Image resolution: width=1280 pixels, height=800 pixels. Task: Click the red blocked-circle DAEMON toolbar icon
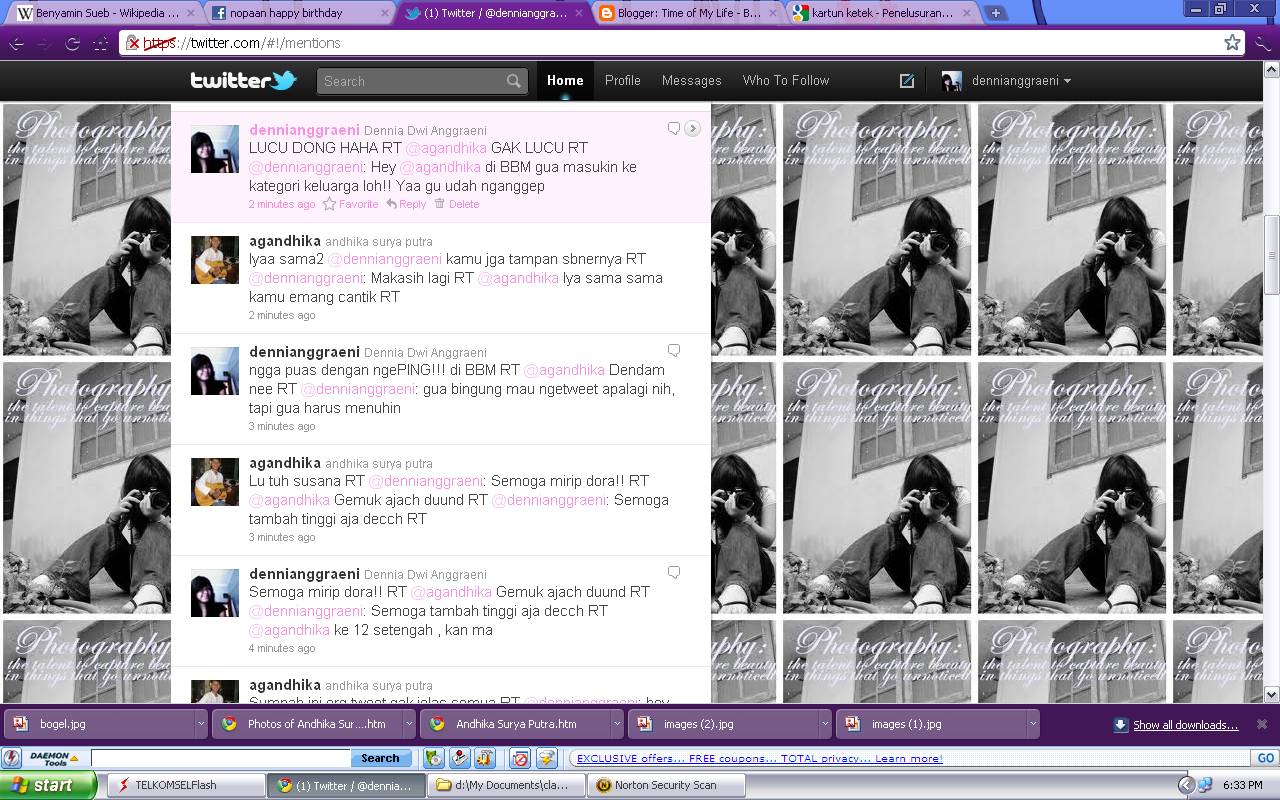[x=520, y=758]
